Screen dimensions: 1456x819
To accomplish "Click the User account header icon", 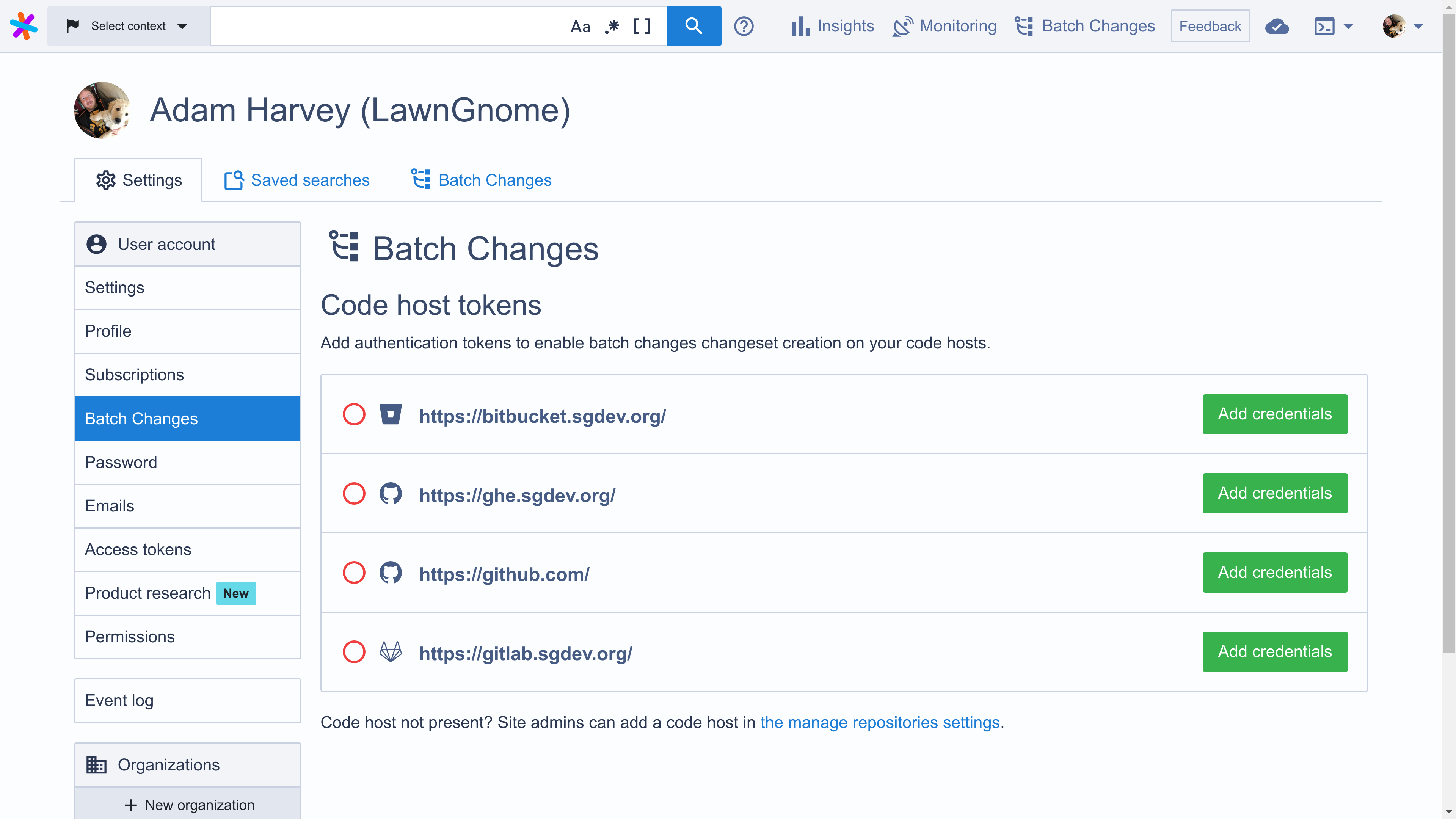I will pyautogui.click(x=96, y=244).
